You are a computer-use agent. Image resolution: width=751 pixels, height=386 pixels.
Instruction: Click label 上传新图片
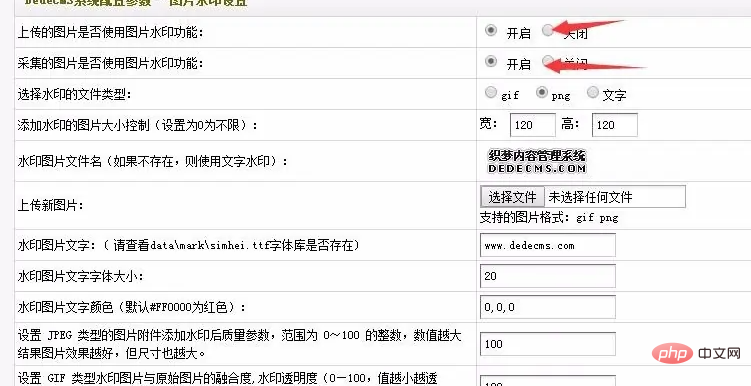coord(51,206)
